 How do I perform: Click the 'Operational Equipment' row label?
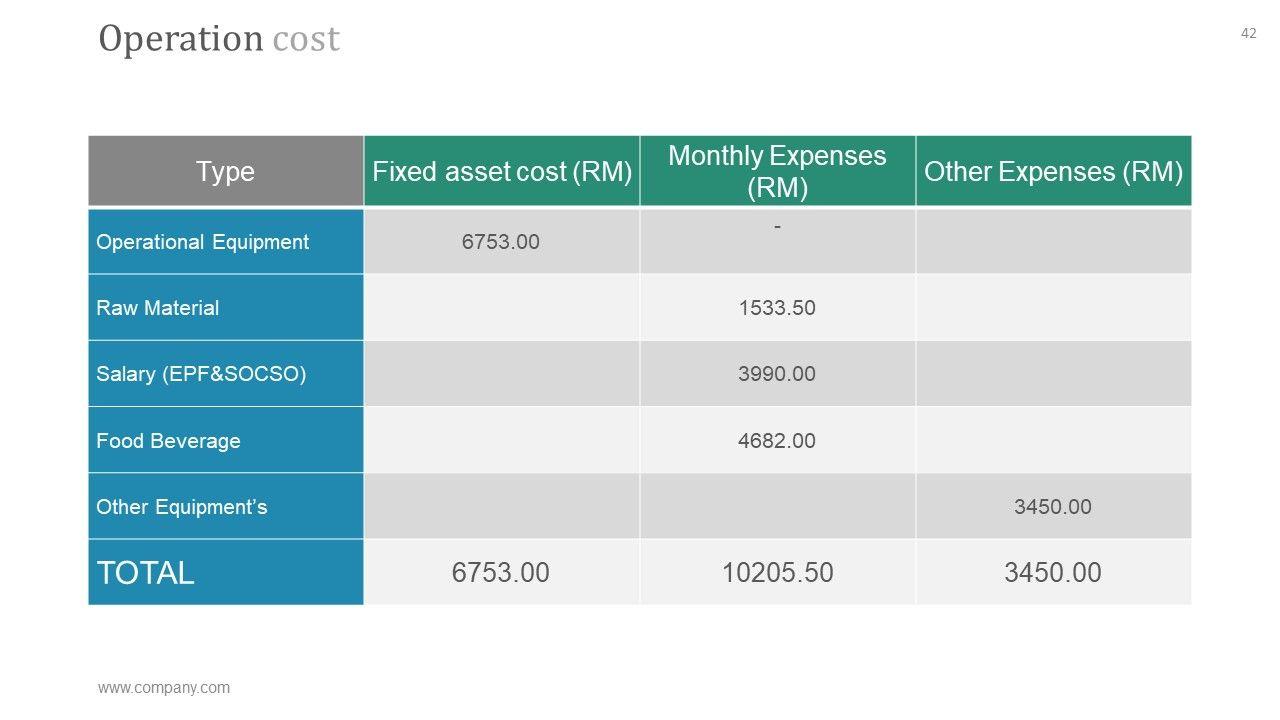coord(202,242)
